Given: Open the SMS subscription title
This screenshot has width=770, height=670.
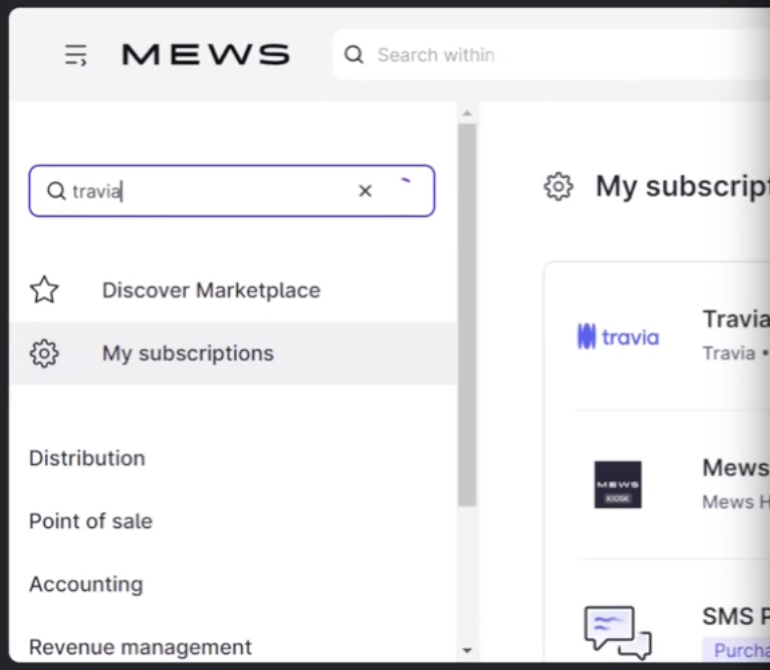Looking at the screenshot, I should [x=736, y=616].
